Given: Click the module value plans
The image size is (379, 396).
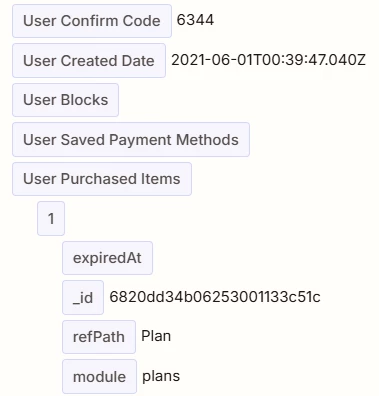Looking at the screenshot, I should coord(161,376).
